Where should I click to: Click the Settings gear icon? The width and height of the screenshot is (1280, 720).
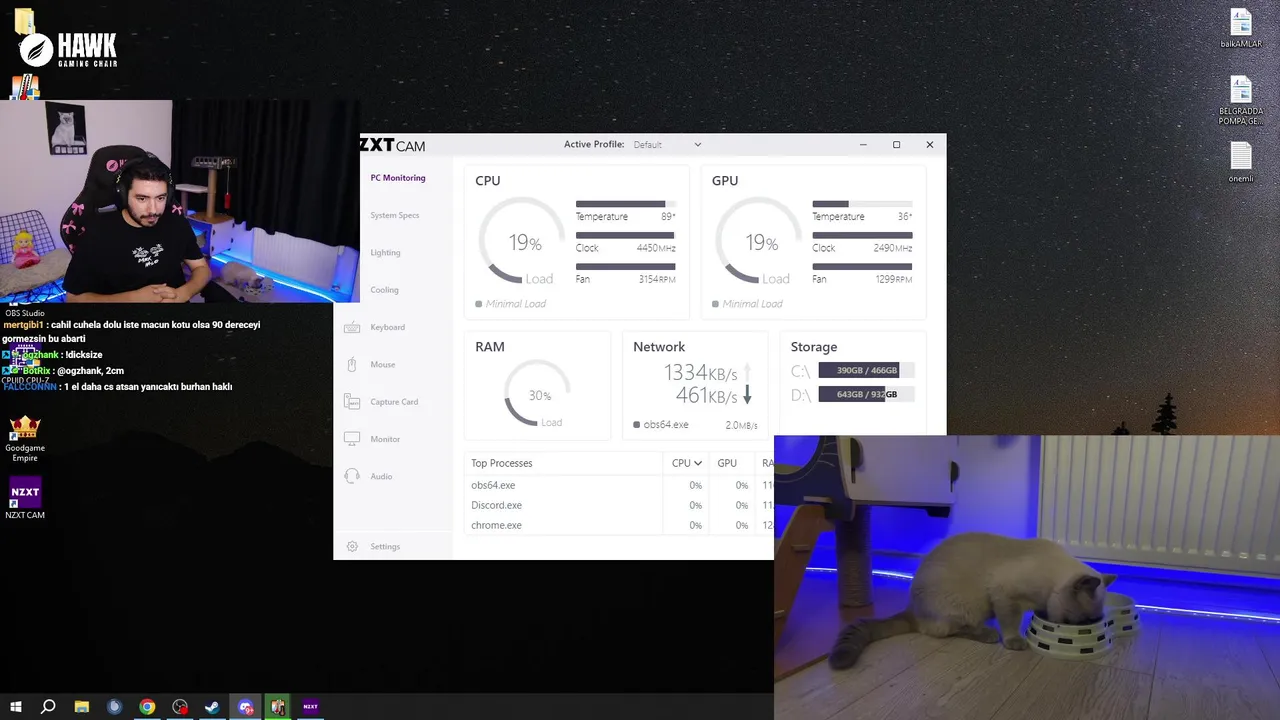(x=352, y=547)
